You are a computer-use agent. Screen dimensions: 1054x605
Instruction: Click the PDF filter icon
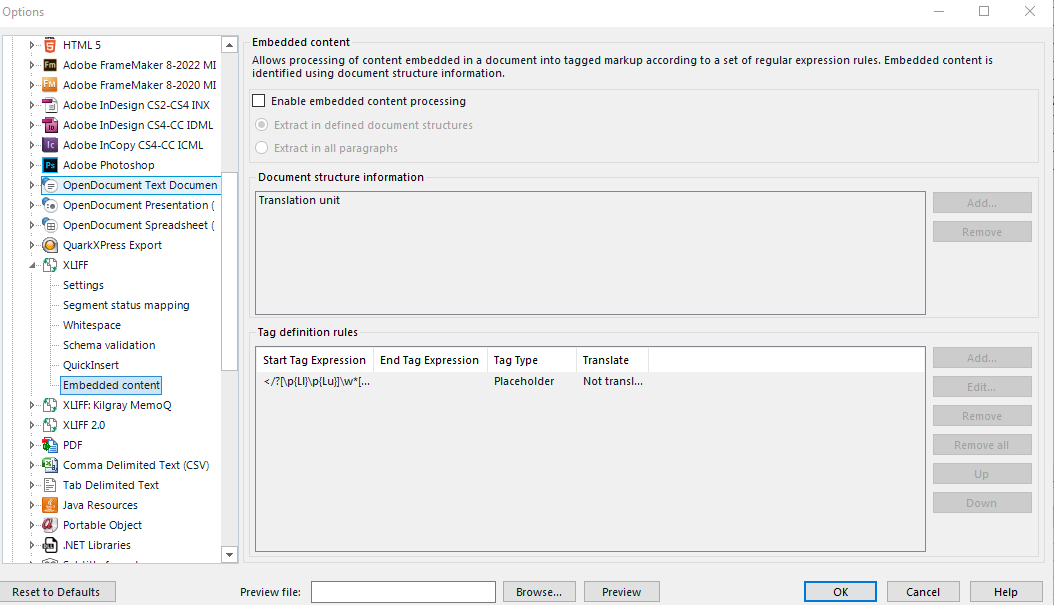[49, 444]
